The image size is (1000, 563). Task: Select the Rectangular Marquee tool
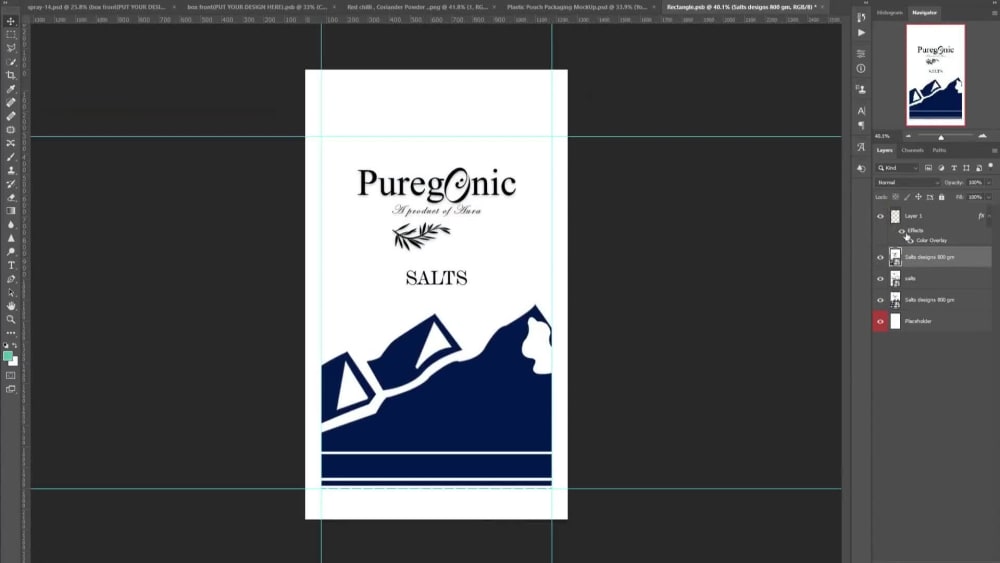click(11, 34)
